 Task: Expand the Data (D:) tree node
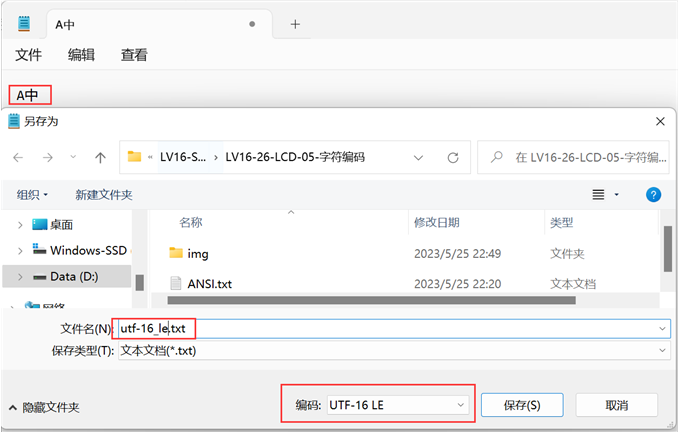coord(20,276)
